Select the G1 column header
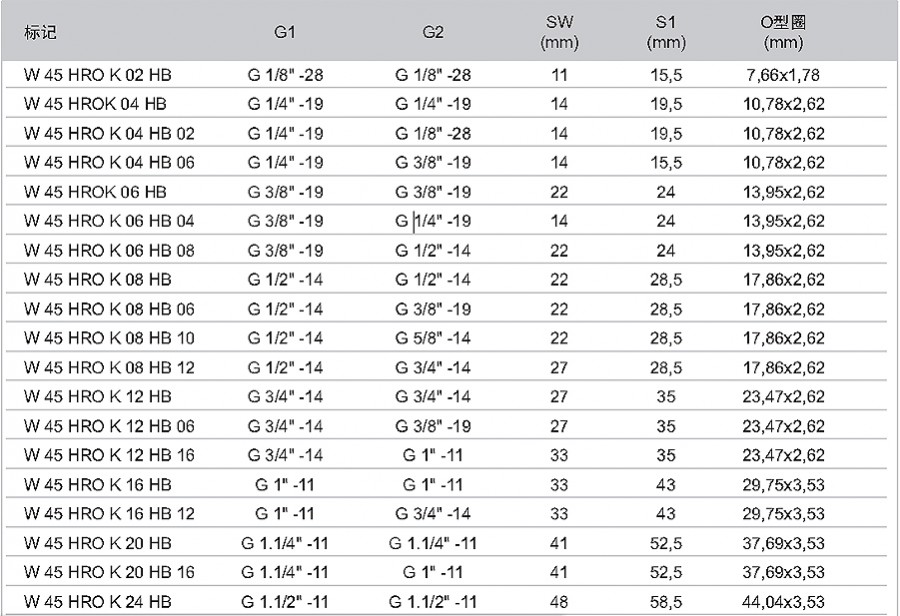 (x=285, y=32)
